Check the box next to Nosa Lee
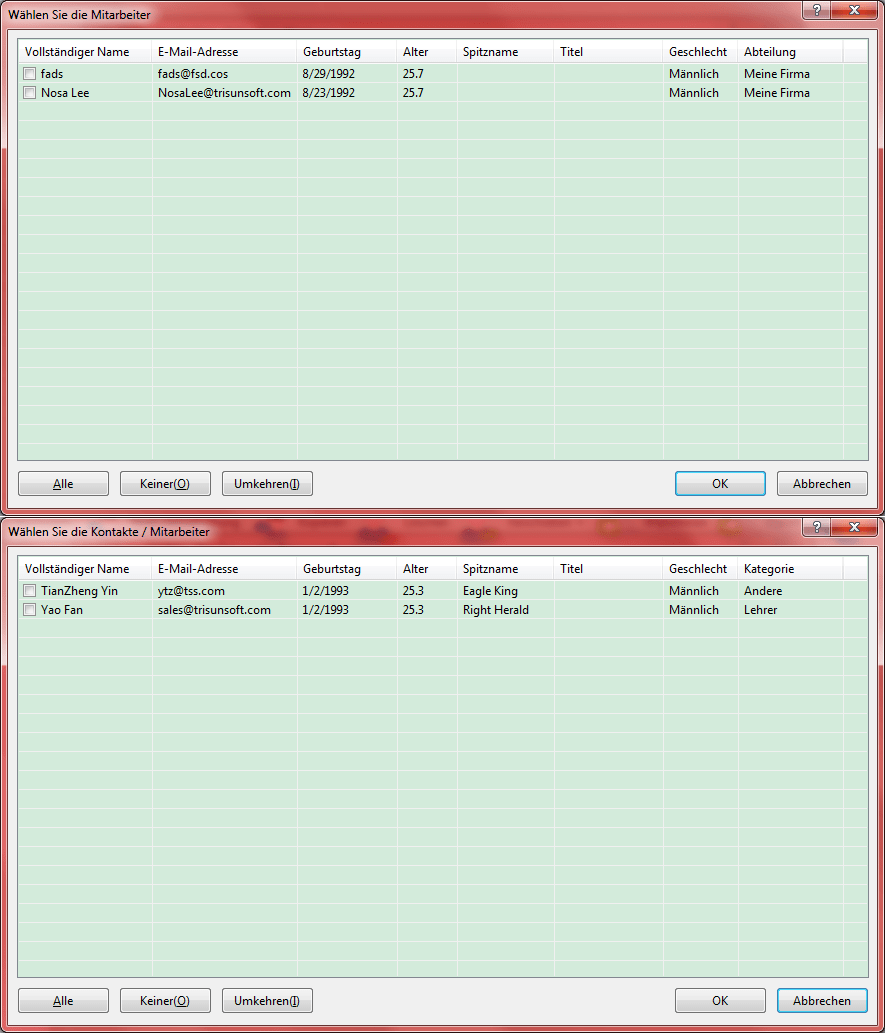The image size is (885, 1034). (x=30, y=93)
